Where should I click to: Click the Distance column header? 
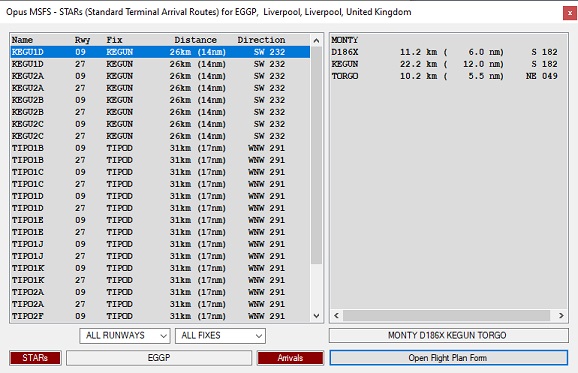click(196, 40)
